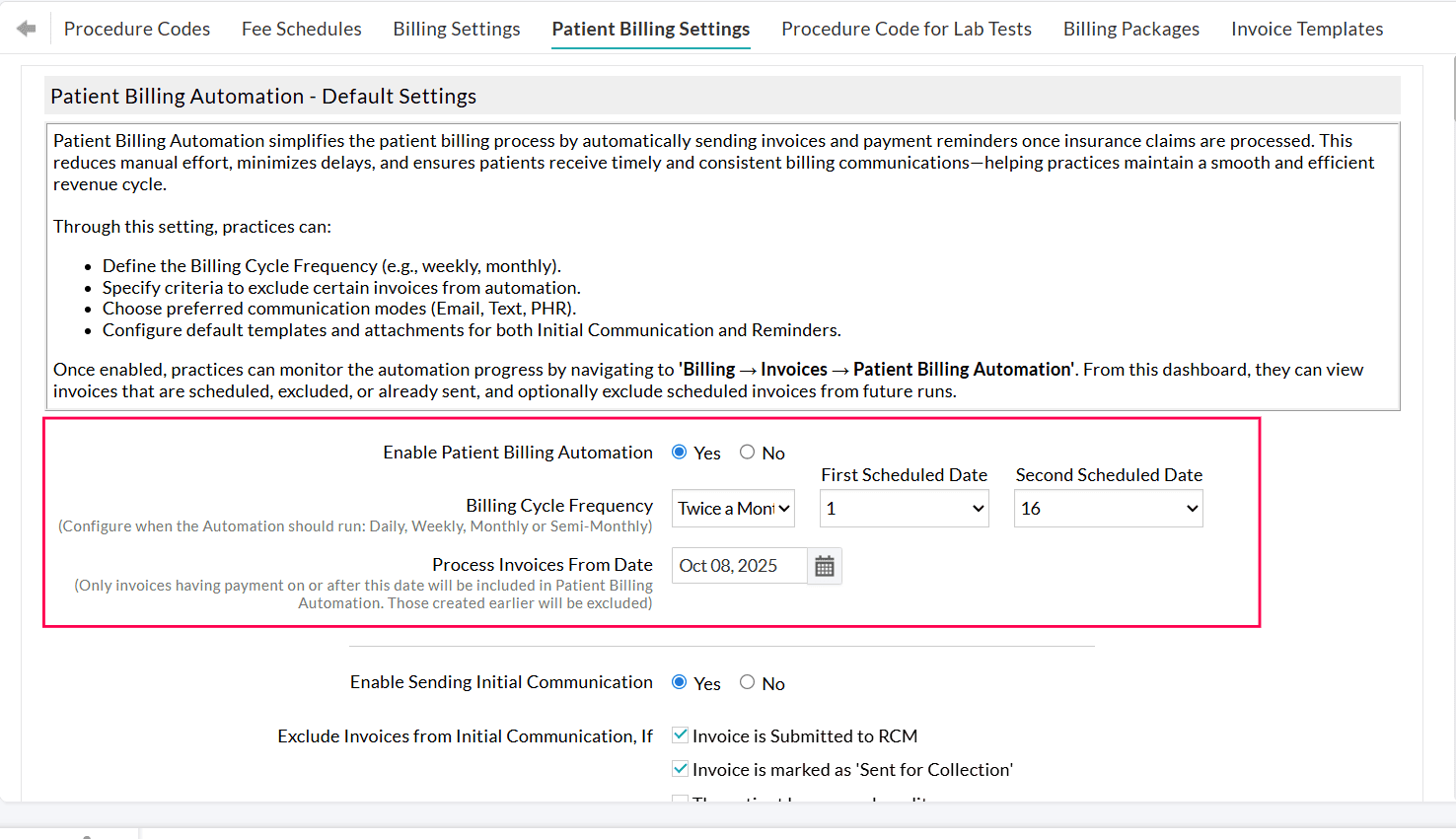The image size is (1456, 839).
Task: Open the calendar date picker icon
Action: [825, 565]
